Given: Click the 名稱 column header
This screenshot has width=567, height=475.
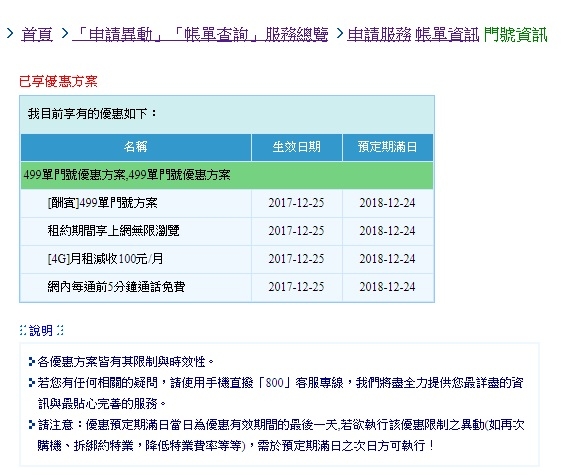Looking at the screenshot, I should point(136,147).
